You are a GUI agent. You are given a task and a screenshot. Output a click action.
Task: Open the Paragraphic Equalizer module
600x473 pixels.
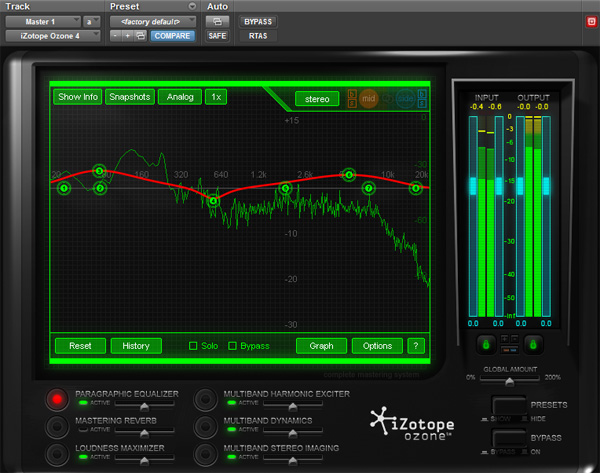[x=57, y=399]
